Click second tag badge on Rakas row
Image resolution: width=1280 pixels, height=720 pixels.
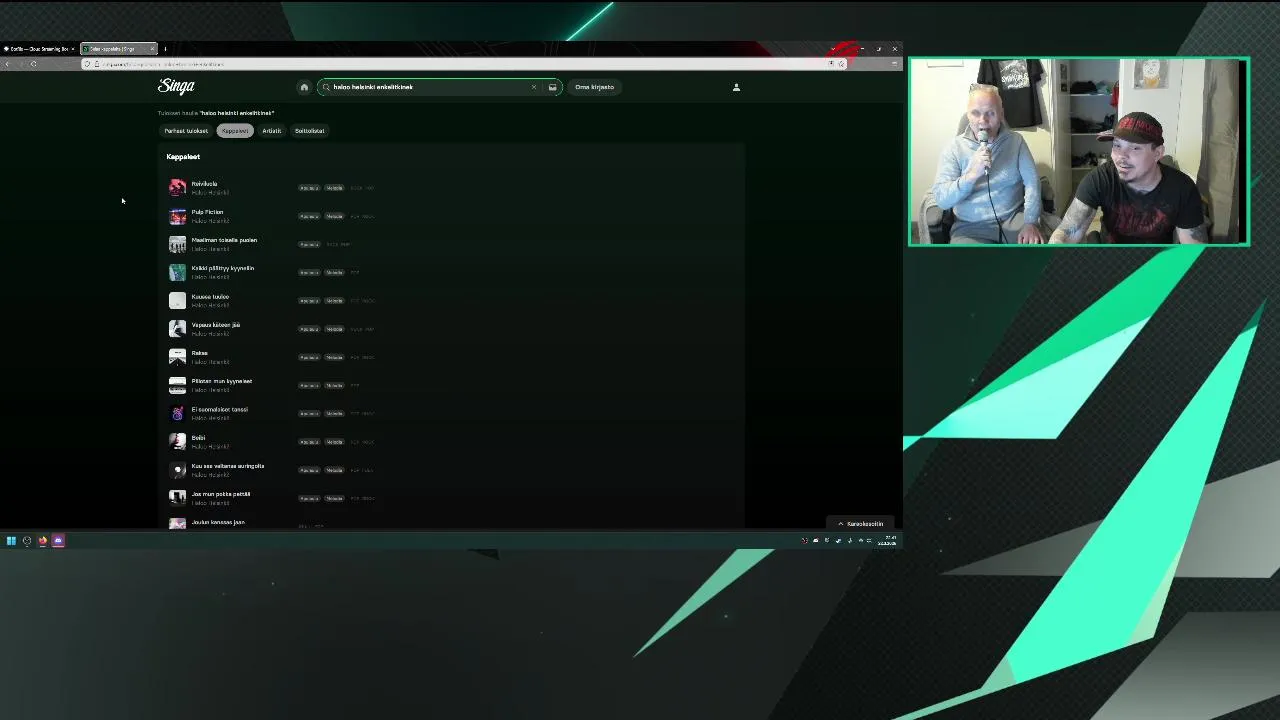[334, 357]
